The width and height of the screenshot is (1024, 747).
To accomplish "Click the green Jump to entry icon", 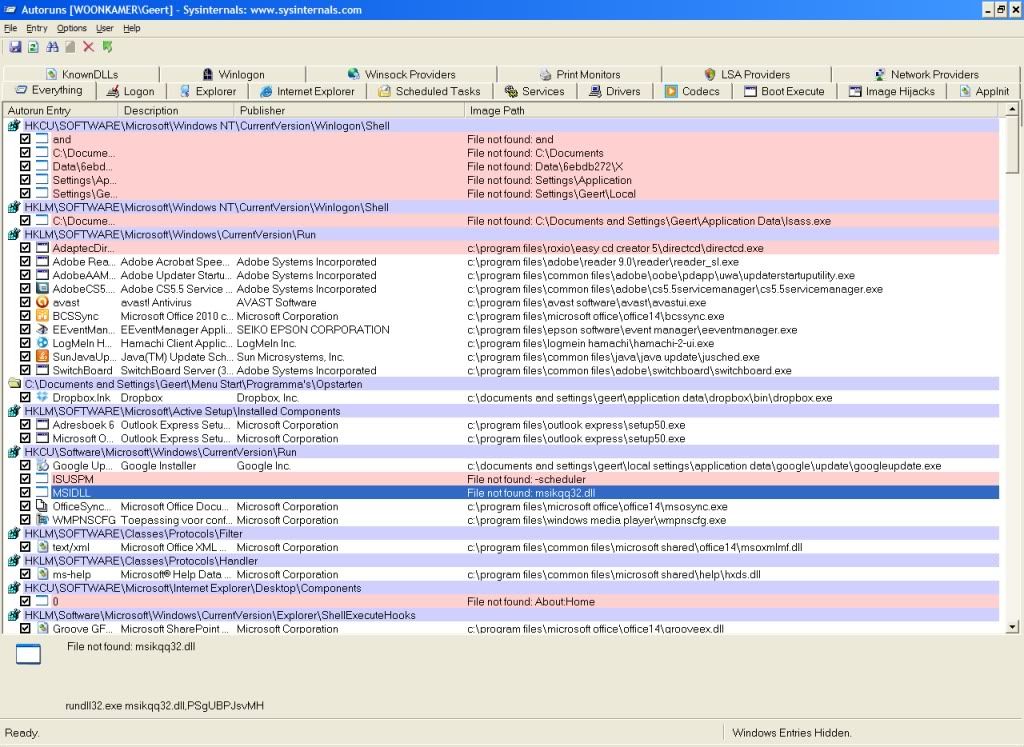I will (108, 47).
